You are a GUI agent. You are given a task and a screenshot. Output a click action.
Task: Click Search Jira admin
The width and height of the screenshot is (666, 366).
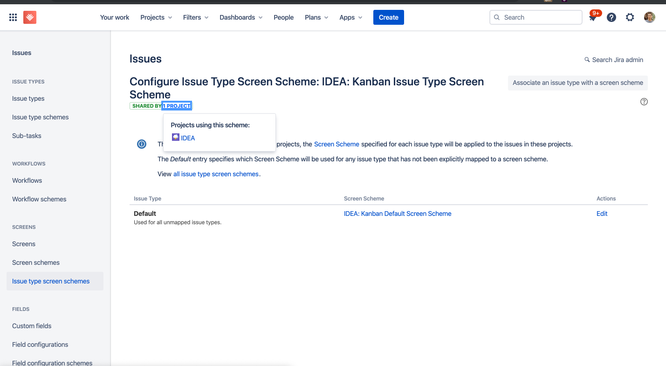pos(614,60)
